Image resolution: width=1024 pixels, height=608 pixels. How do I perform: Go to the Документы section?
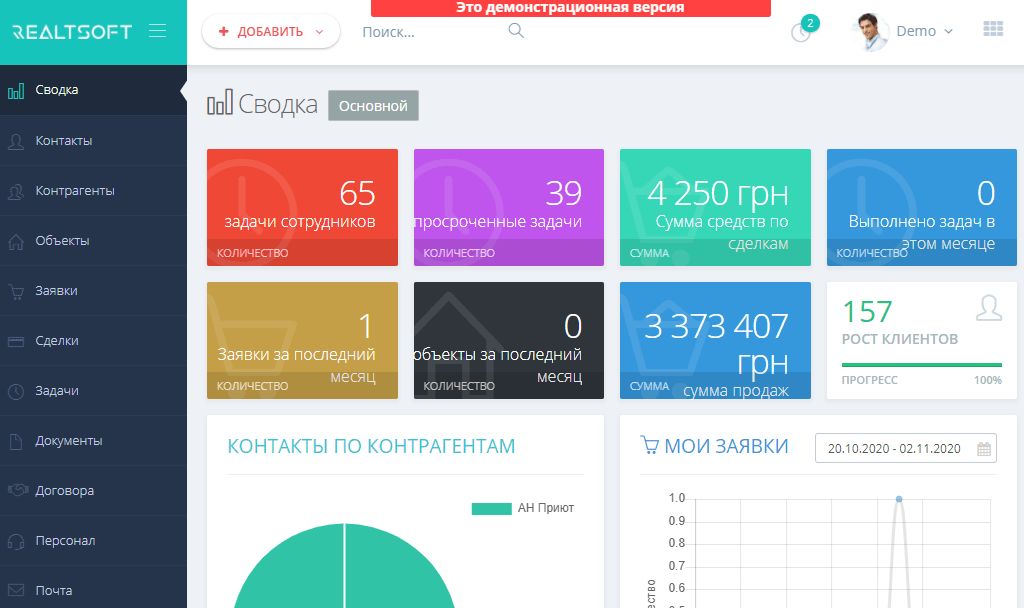(x=93, y=441)
